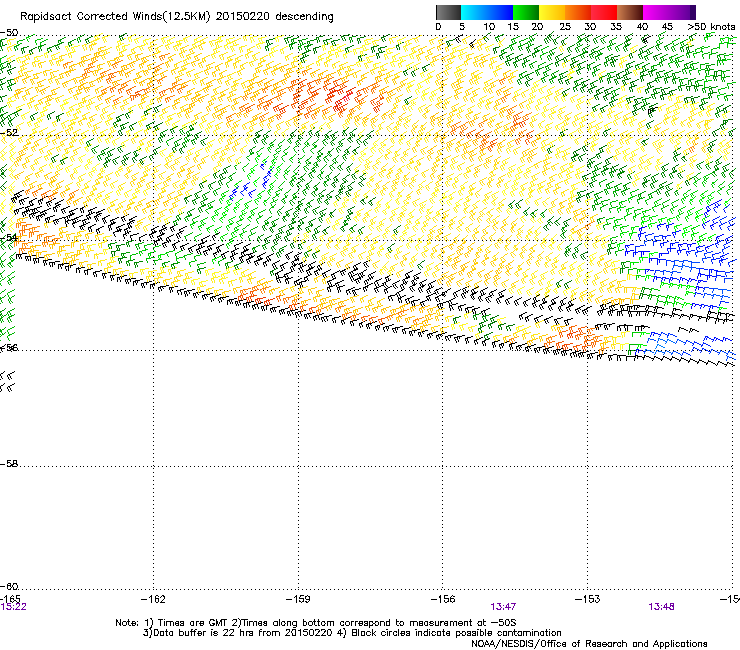Screen dimensions: 740x650
Task: Click the dark purple 45-50 knots legend color
Action: pyautogui.click(x=682, y=12)
